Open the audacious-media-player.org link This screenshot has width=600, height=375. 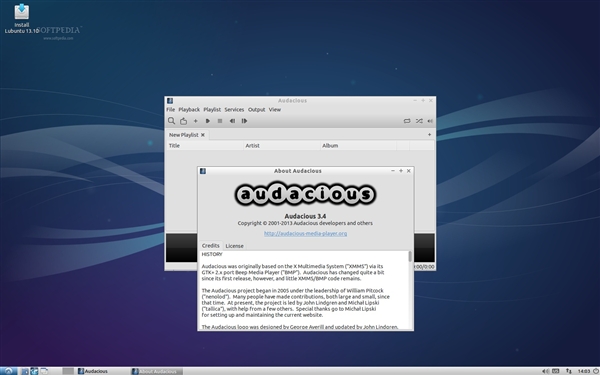pyautogui.click(x=305, y=233)
